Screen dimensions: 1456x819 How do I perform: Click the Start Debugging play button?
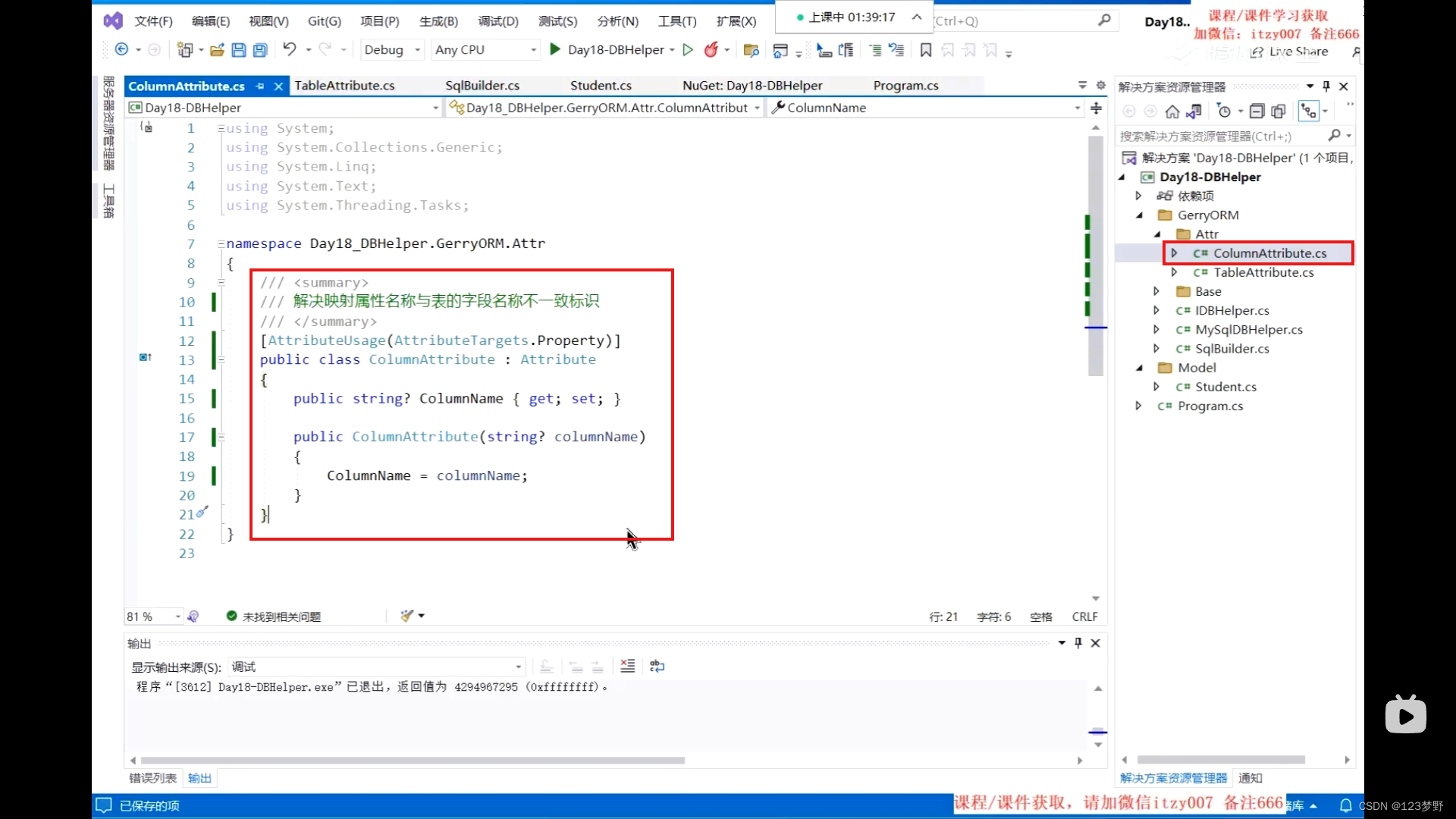(554, 48)
